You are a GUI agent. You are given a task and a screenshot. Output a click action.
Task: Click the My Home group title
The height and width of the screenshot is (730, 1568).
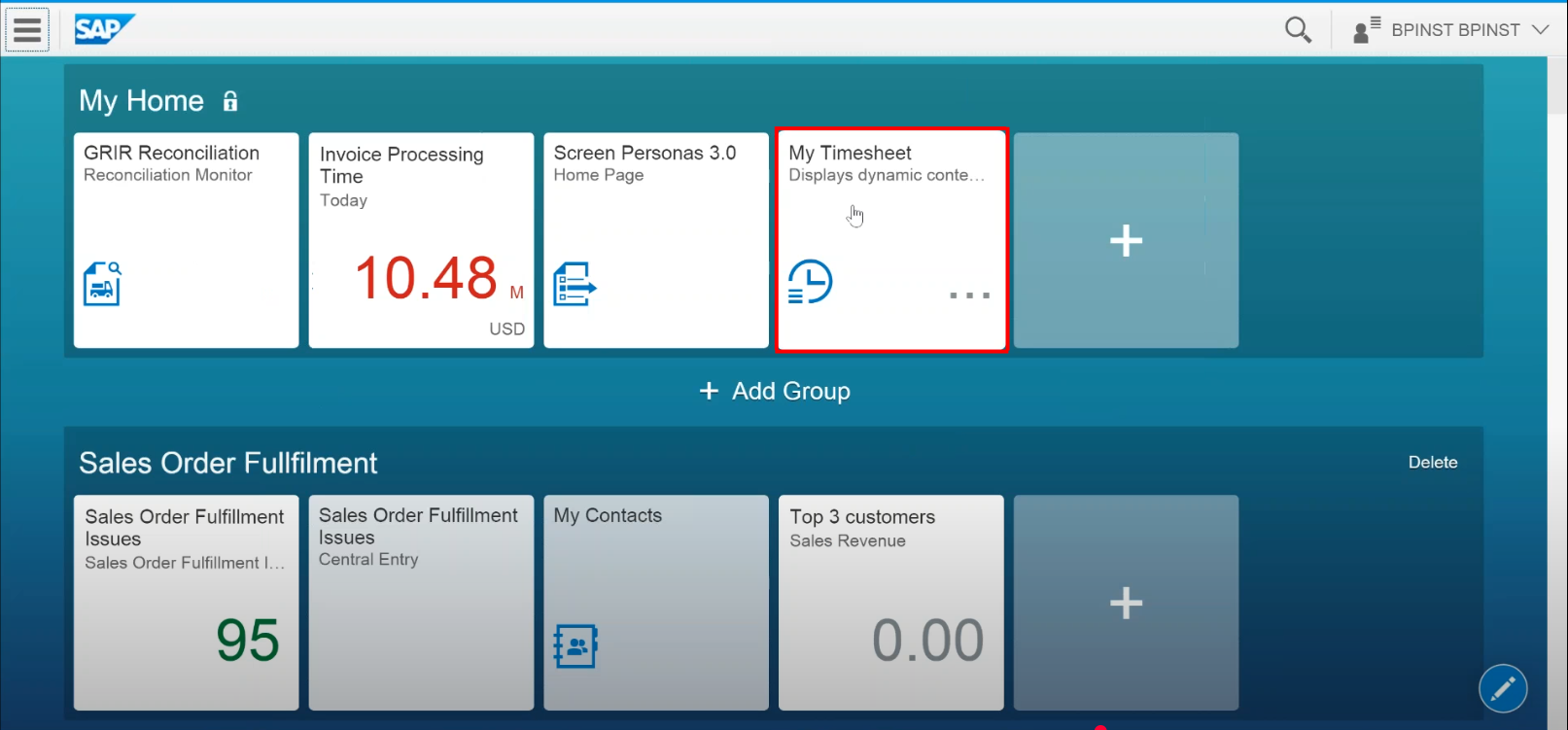(142, 101)
